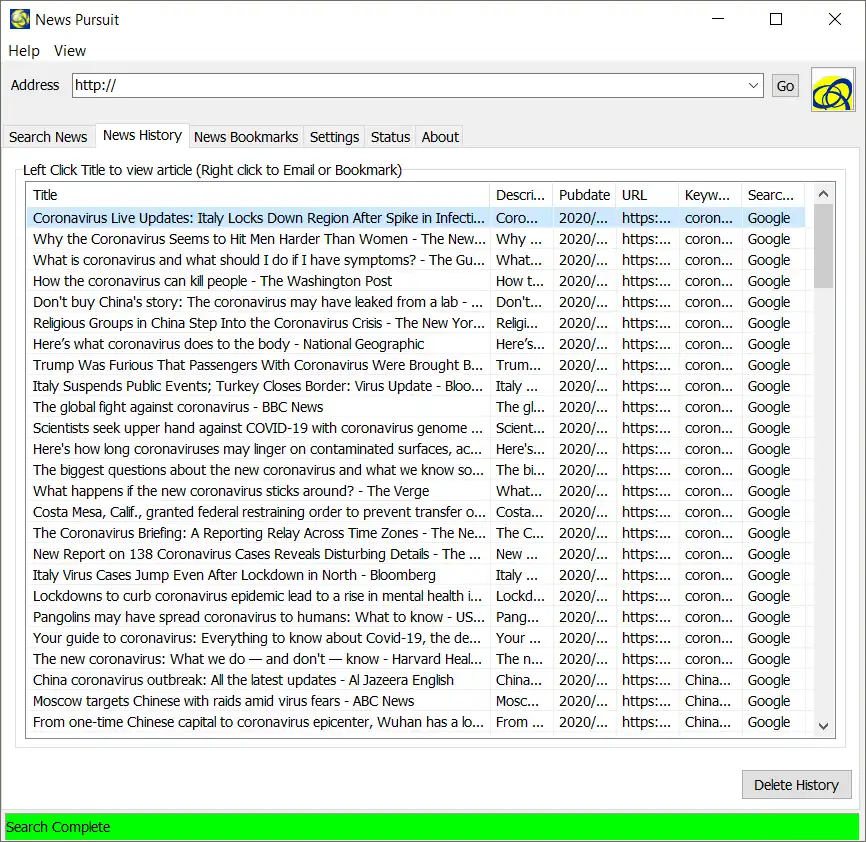
Task: Click the yellow and blue globe logo
Action: [x=833, y=89]
